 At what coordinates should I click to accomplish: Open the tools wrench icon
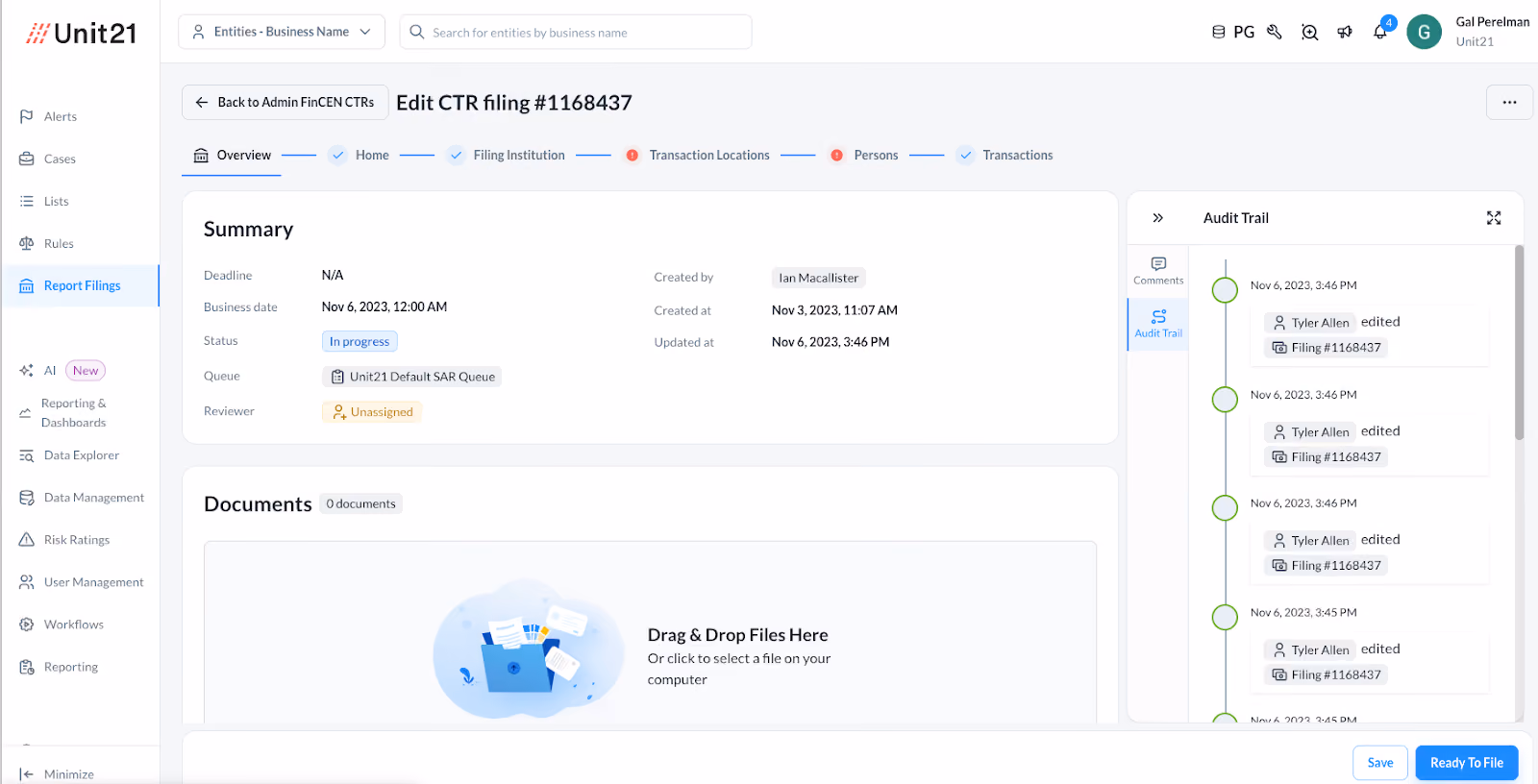1275,32
